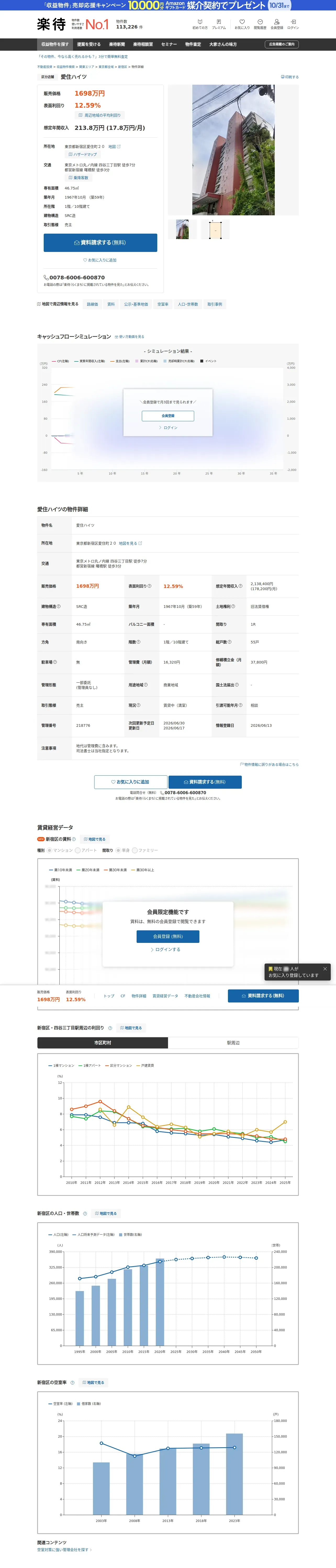This screenshot has width=336, height=1568.
Task: Click the help icon next to 土地権利
Action: point(233,606)
